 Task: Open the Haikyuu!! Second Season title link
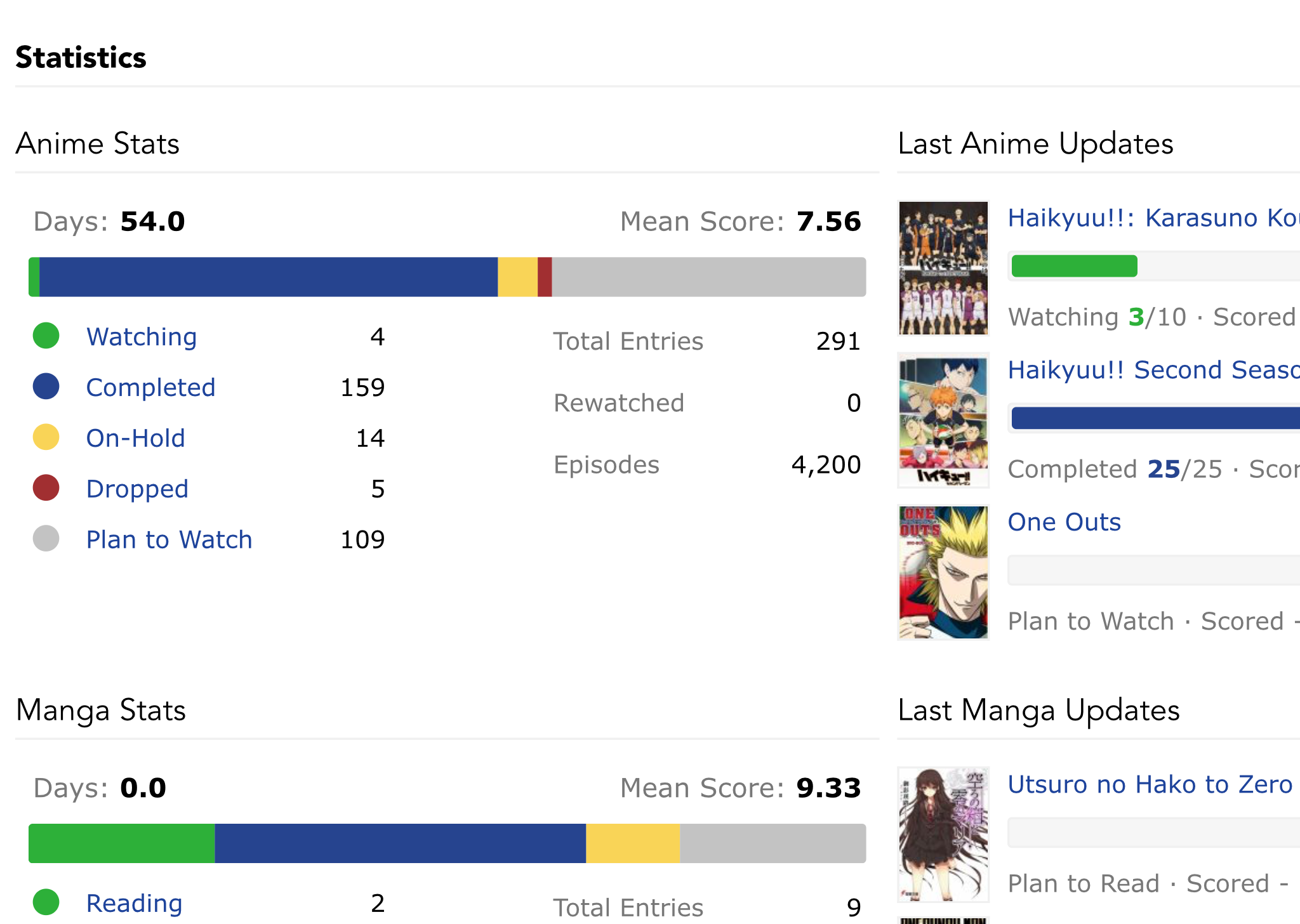1153,370
